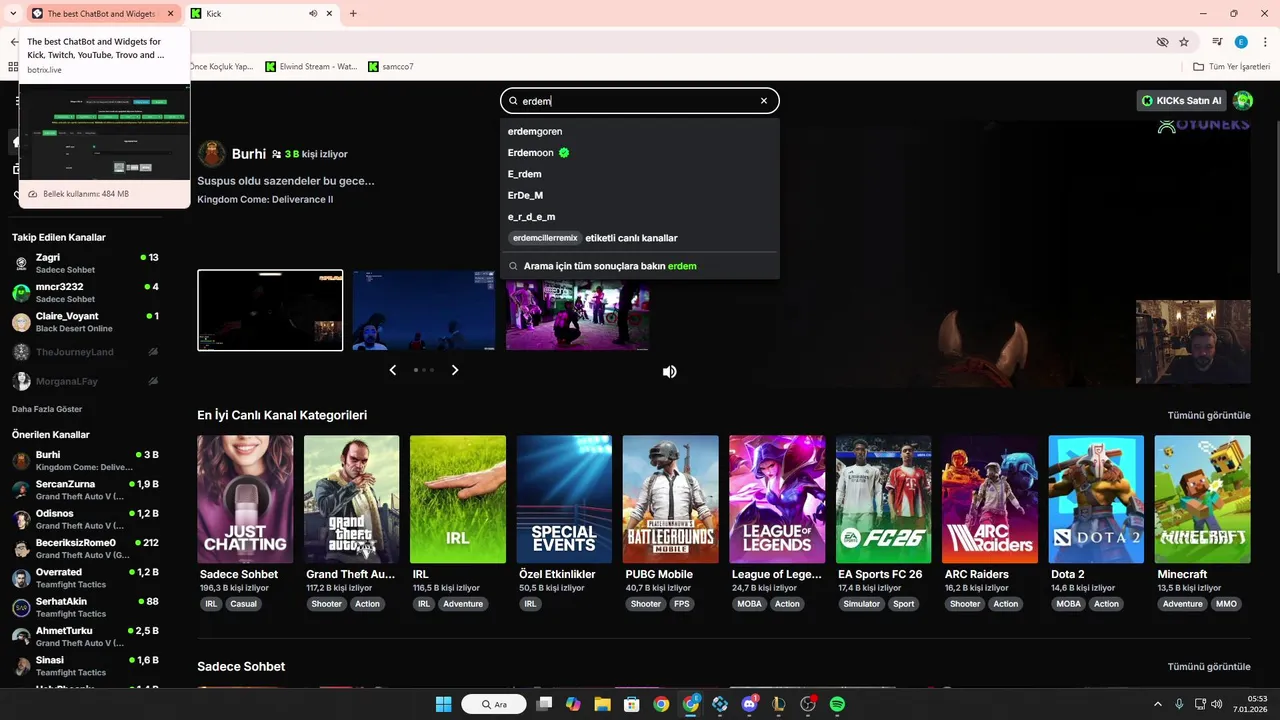The height and width of the screenshot is (720, 1280).
Task: Open Special Events category card
Action: click(x=564, y=499)
